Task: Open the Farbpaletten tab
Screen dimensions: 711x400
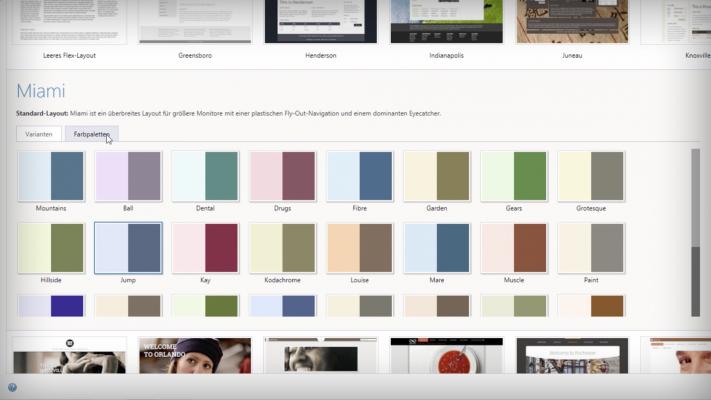Action: 91,134
